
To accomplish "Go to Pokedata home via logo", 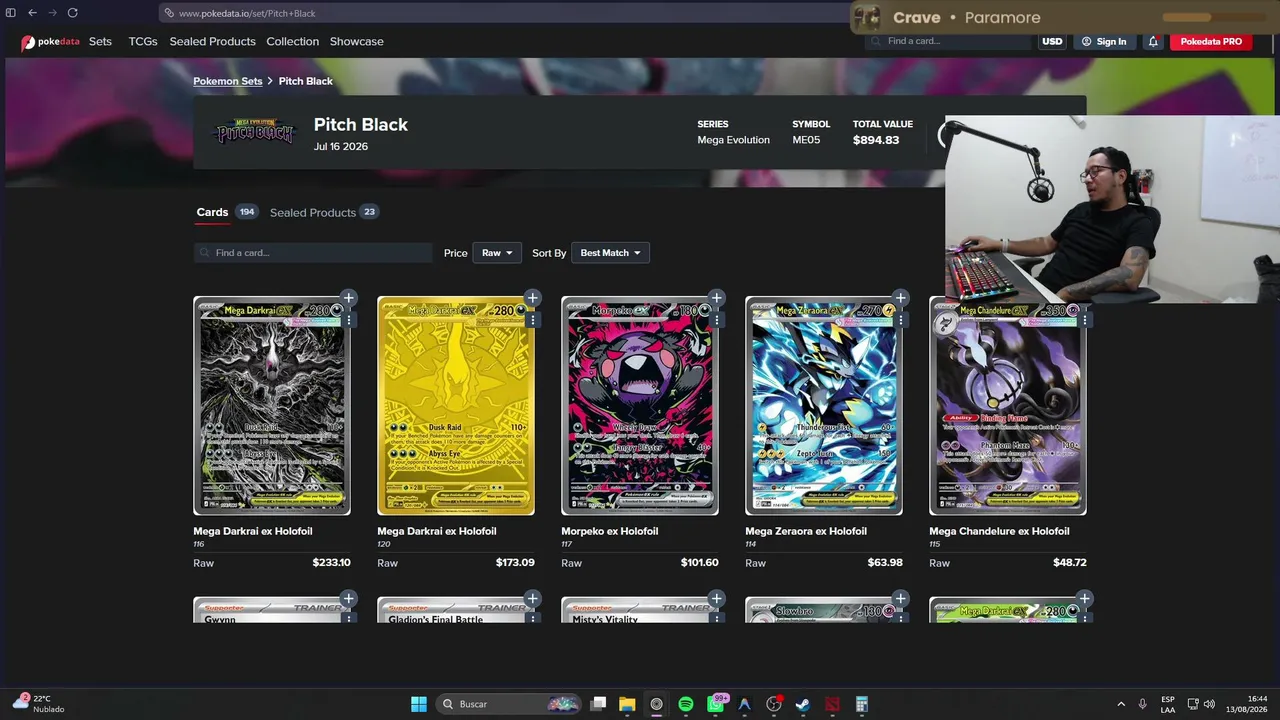I will coord(50,42).
